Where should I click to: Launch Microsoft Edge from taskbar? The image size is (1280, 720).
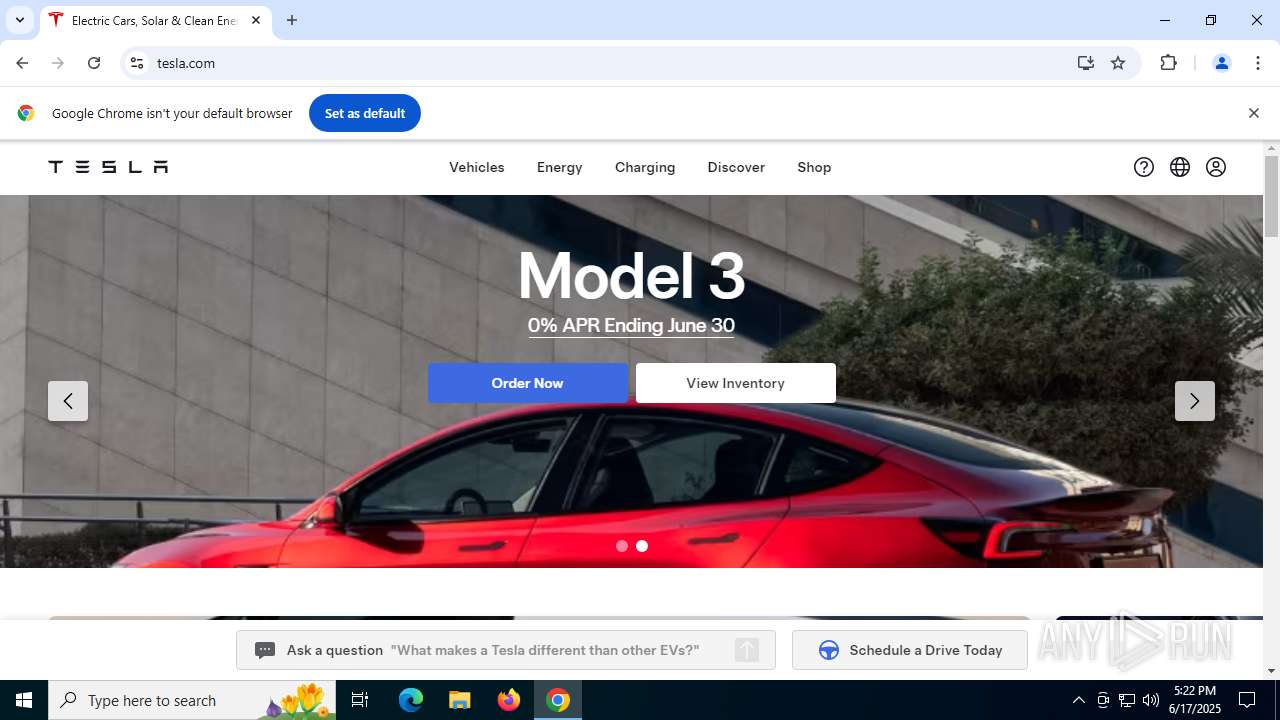(411, 700)
